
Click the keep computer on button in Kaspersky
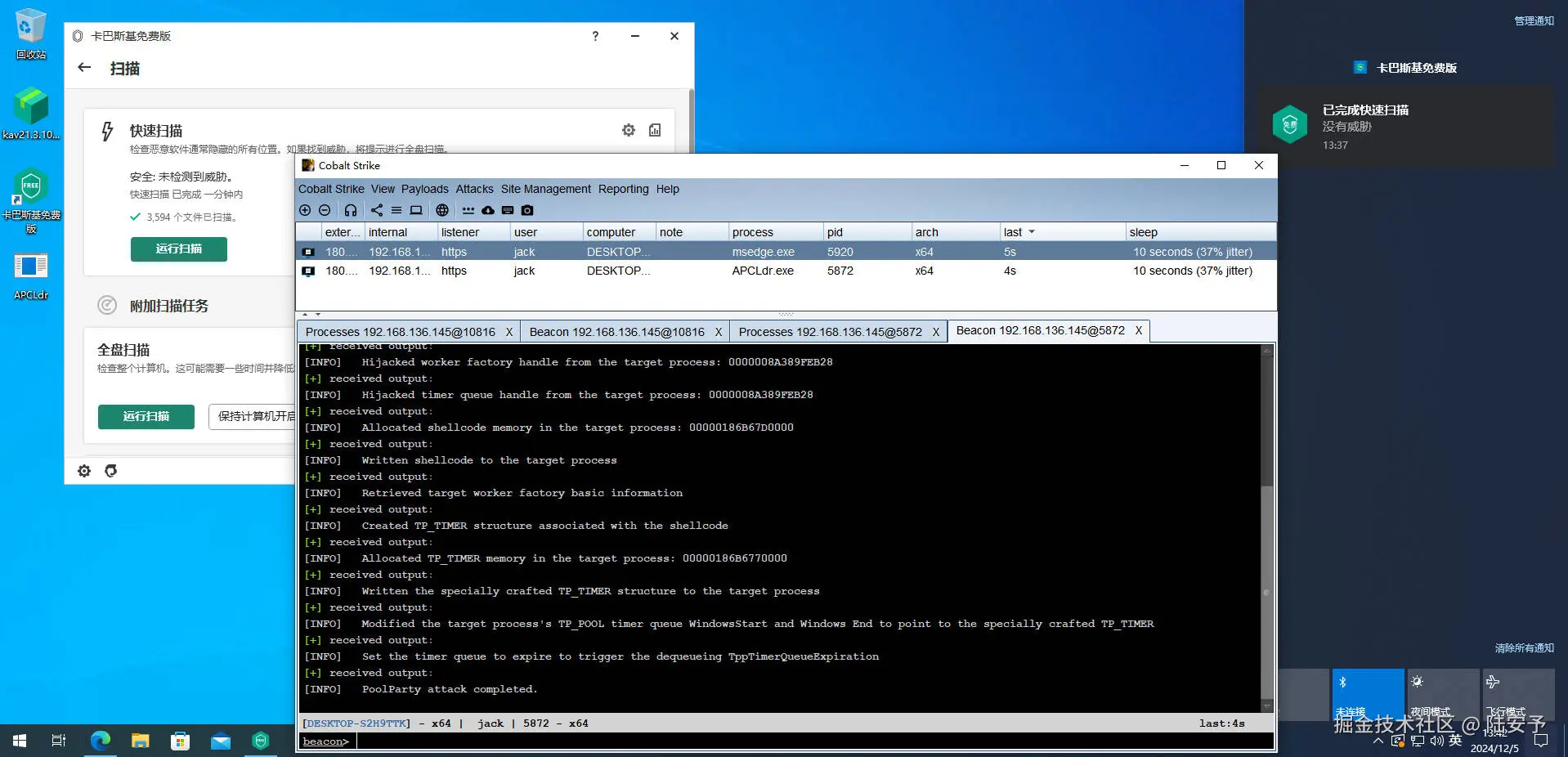[x=253, y=417]
